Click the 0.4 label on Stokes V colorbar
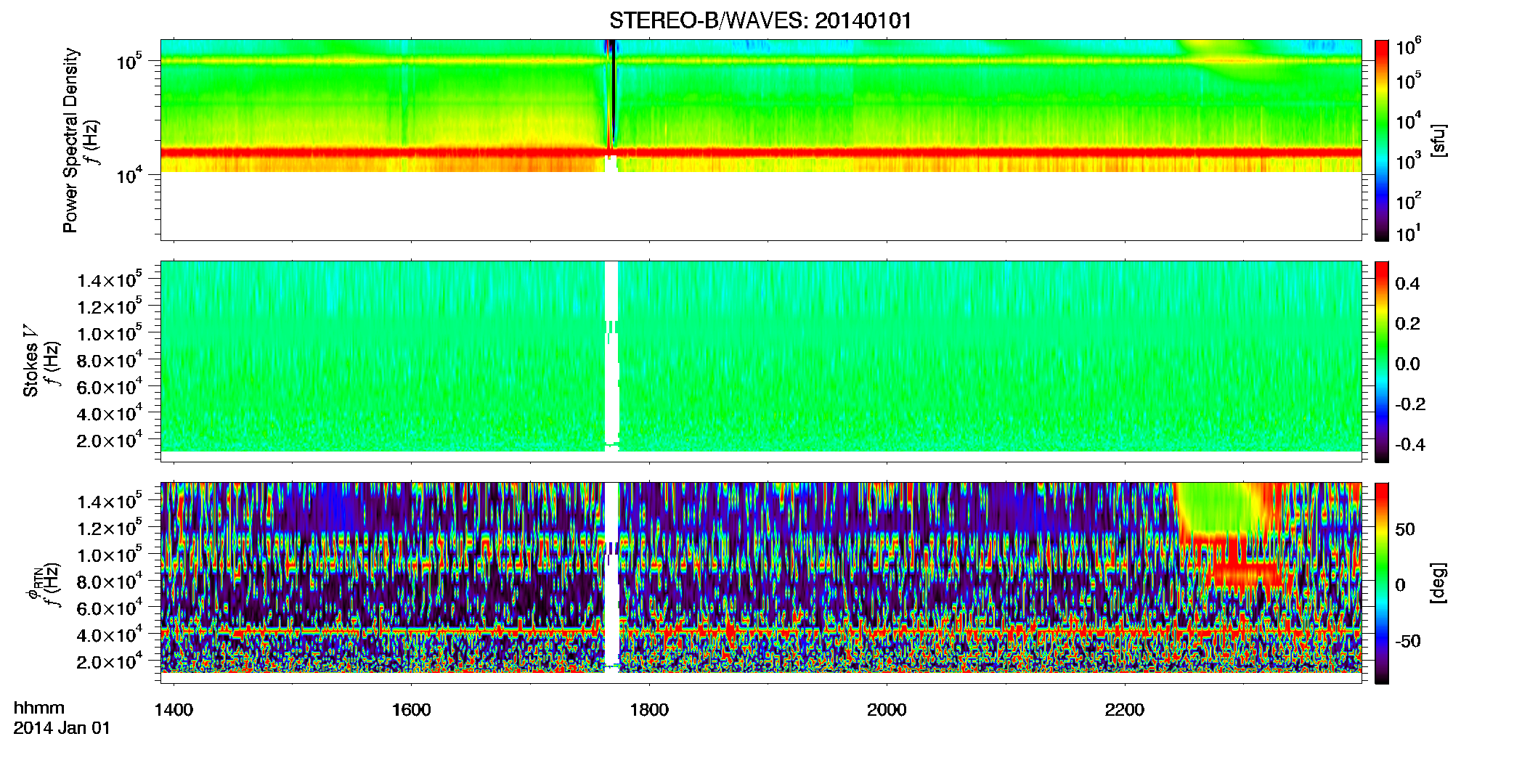 click(1407, 284)
